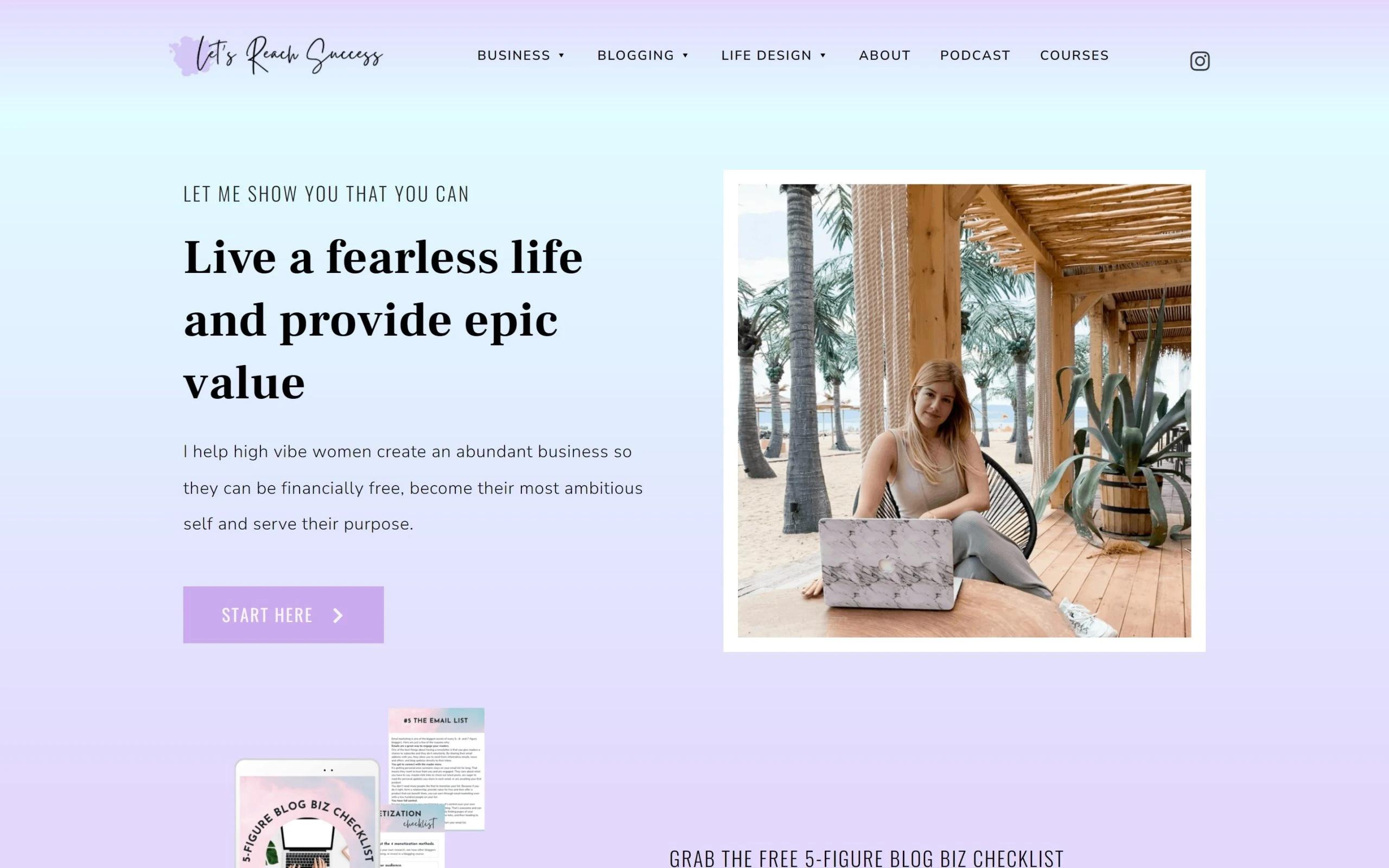Expand the Business menu arrow
Viewport: 1389px width, 868px height.
point(562,55)
